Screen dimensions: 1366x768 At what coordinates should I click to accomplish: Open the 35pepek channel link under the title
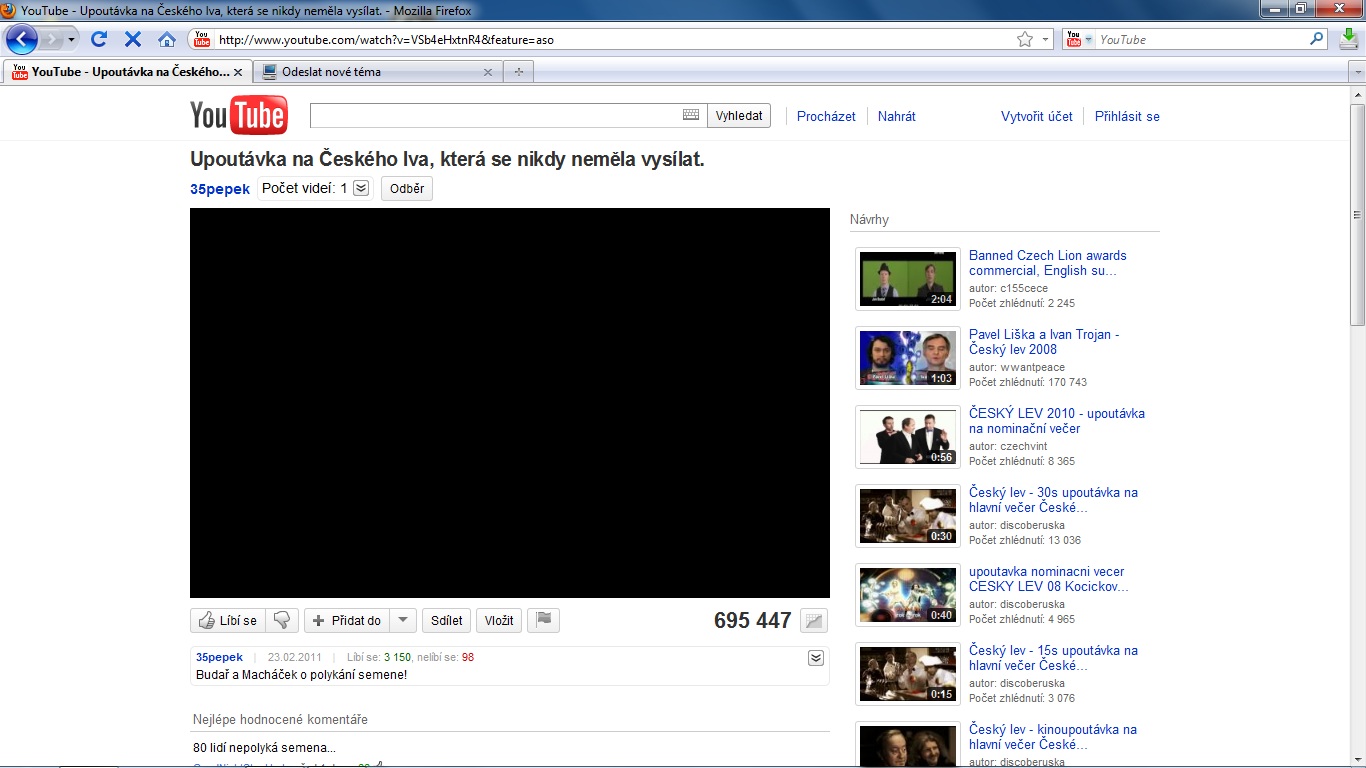click(220, 189)
